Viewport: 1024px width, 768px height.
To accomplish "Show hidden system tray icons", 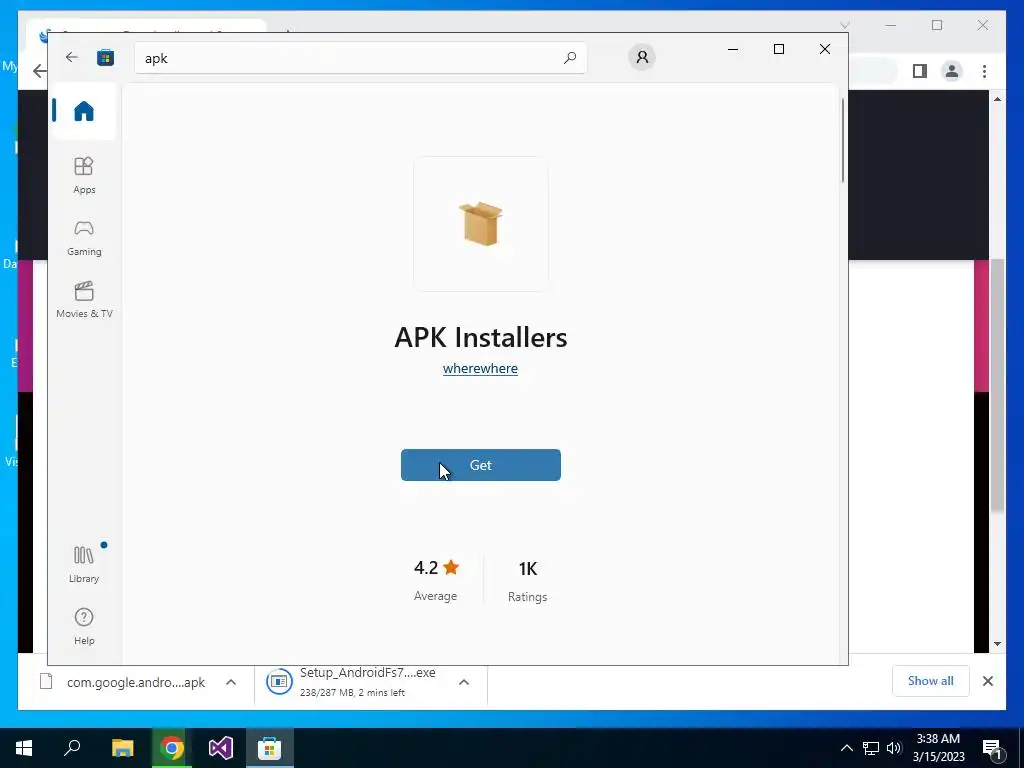I will tap(846, 748).
